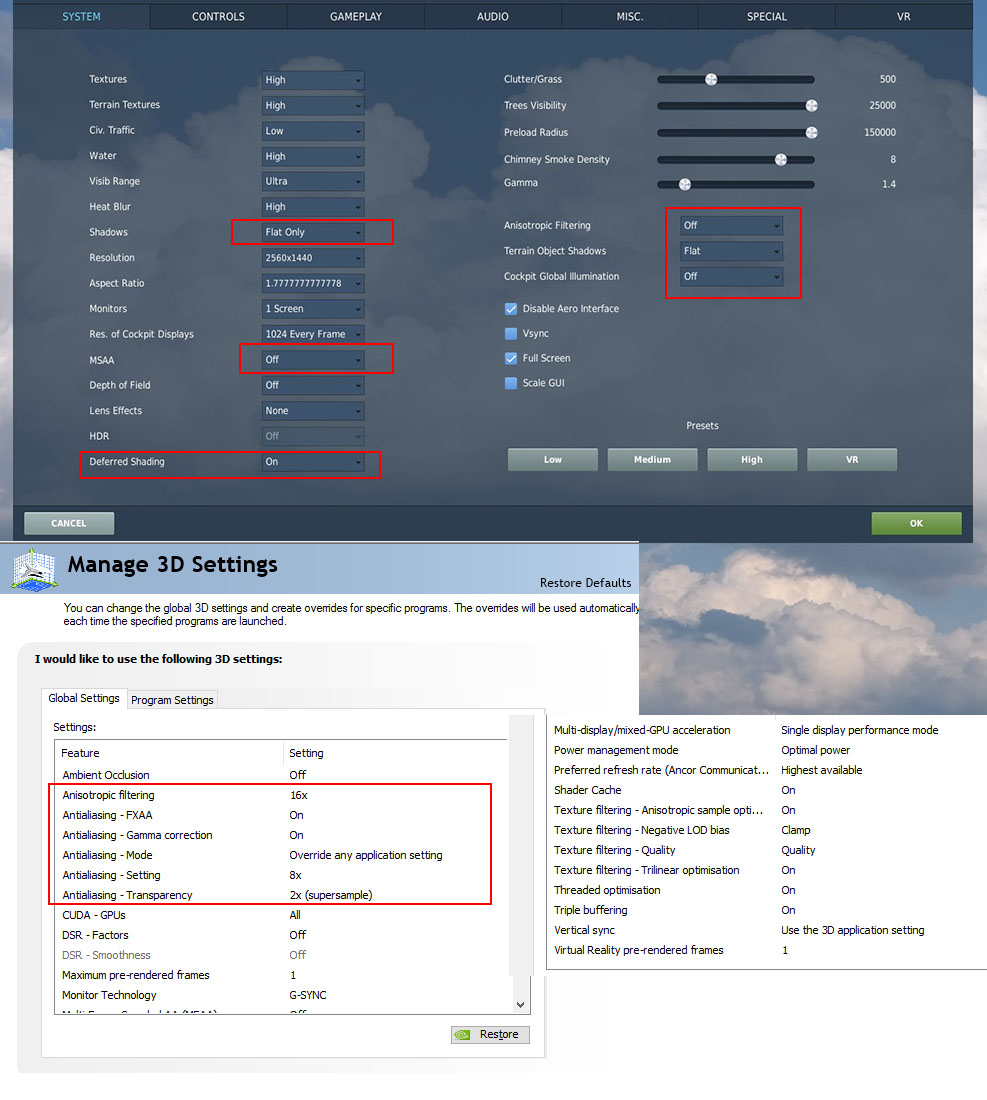The width and height of the screenshot is (987, 1100).
Task: Select the Vertical sync row
Action: pyautogui.click(x=767, y=930)
